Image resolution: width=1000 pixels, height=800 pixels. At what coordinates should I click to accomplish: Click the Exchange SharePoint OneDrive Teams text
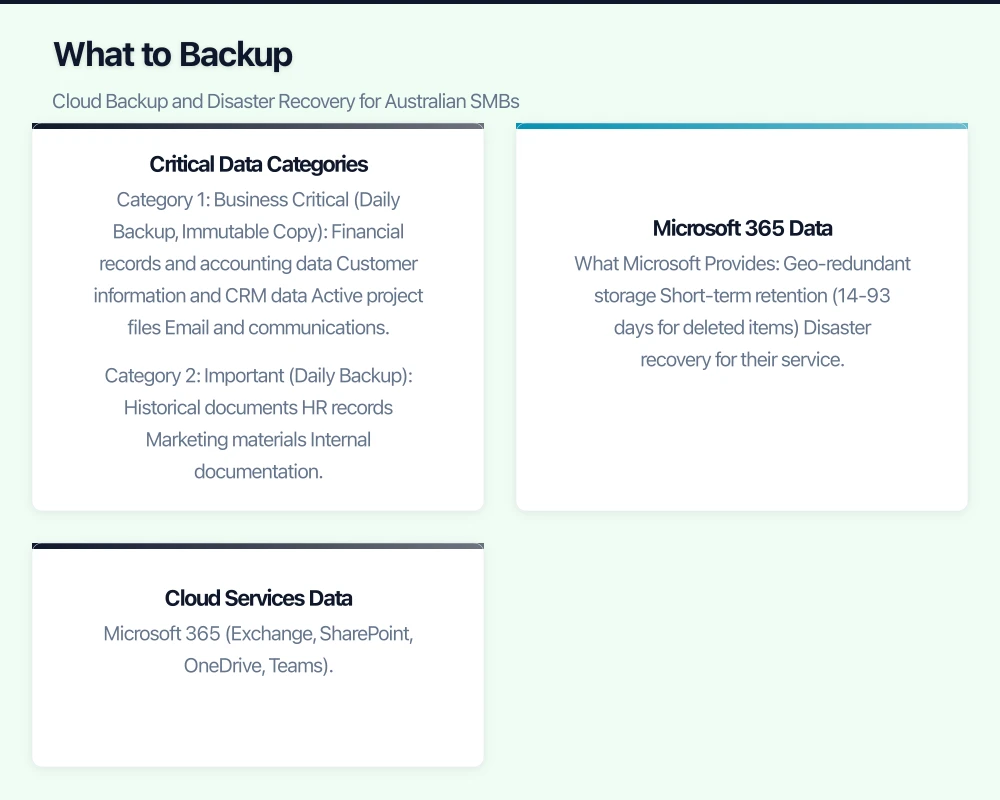tap(258, 649)
